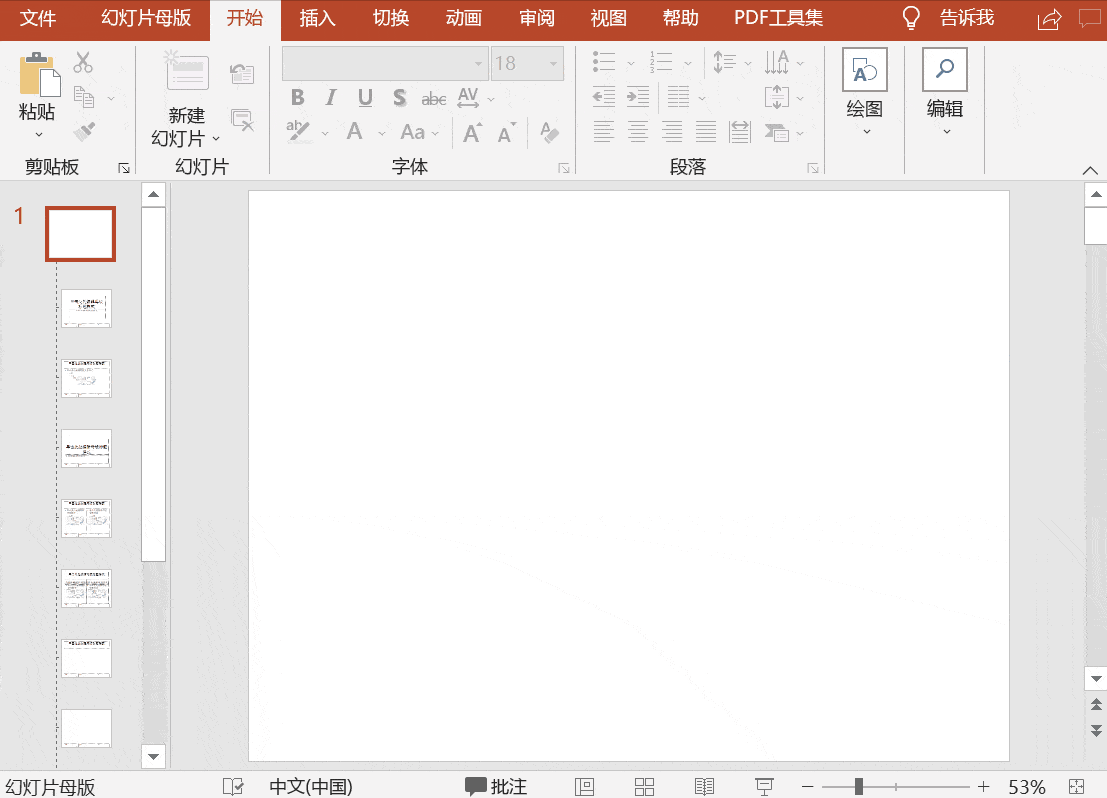Adjust the zoom slider
Viewport: 1107px width, 798px height.
pos(857,786)
